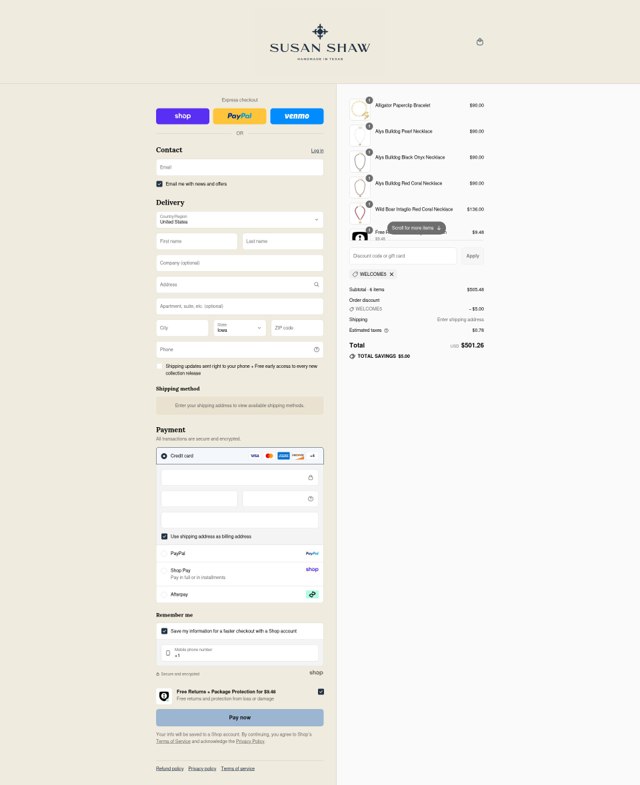
Task: Focus the Apartment, suite field
Action: point(240,306)
